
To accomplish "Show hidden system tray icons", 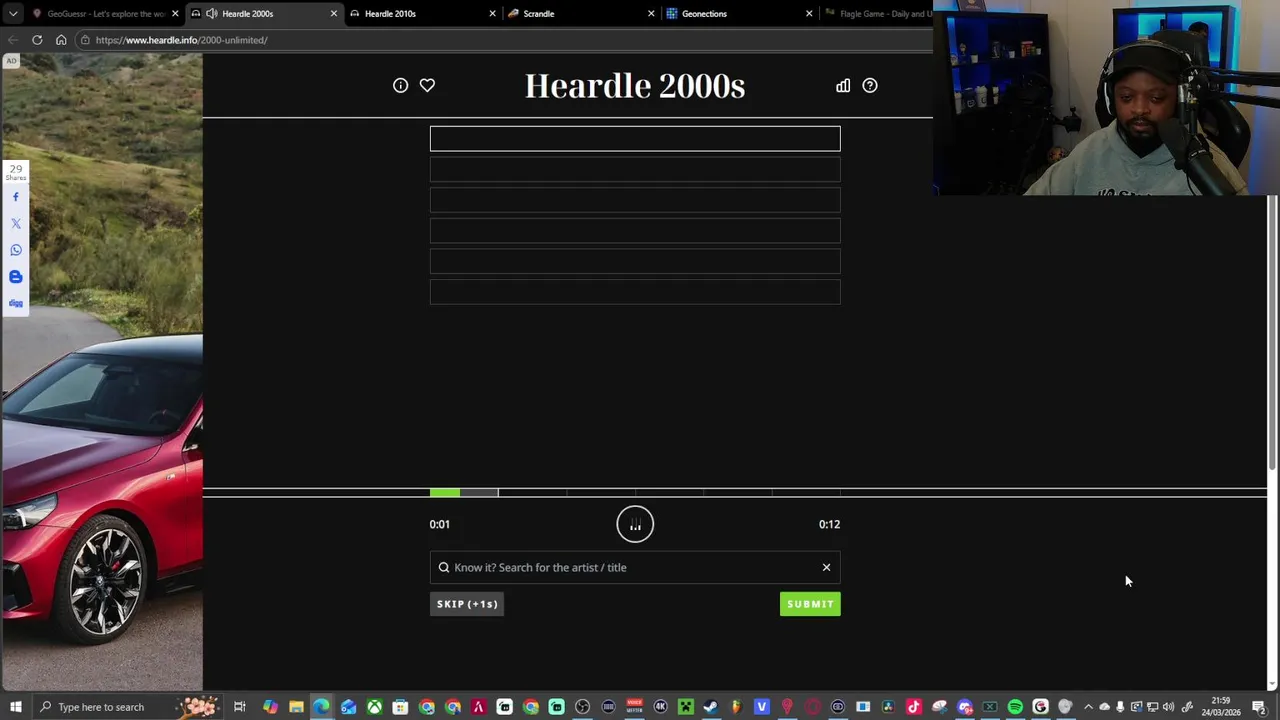I will coord(1088,707).
